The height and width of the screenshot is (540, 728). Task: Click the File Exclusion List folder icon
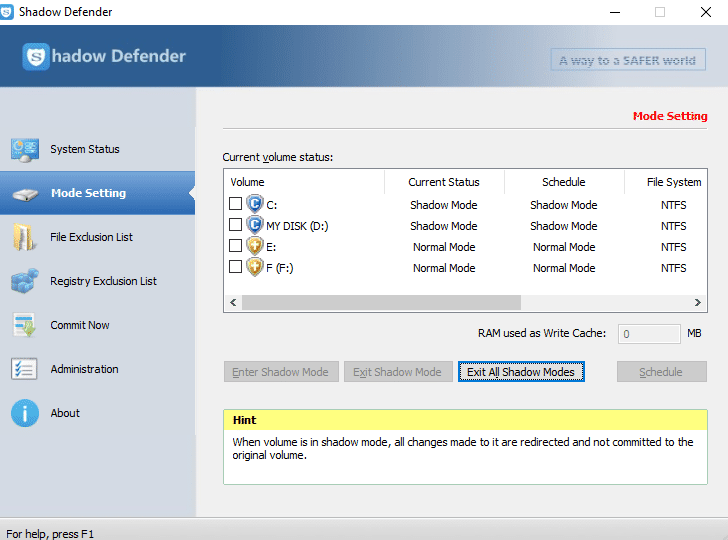23,237
